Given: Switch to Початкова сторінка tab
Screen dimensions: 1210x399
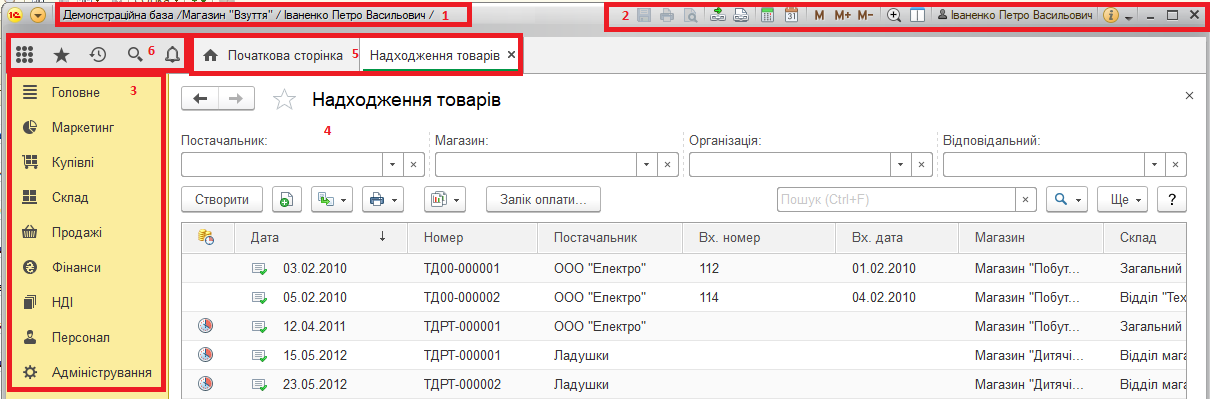Looking at the screenshot, I should tap(275, 55).
